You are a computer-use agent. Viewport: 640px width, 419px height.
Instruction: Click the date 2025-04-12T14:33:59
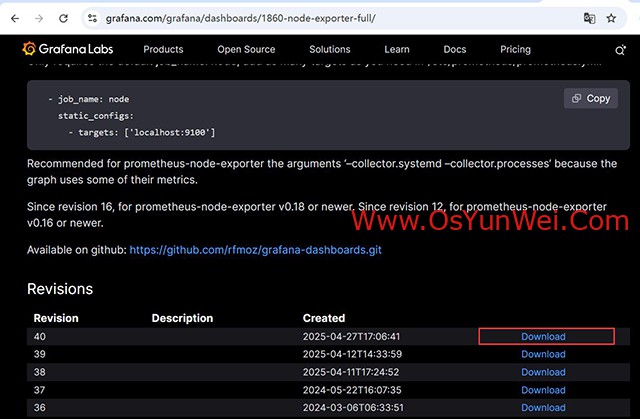click(352, 354)
